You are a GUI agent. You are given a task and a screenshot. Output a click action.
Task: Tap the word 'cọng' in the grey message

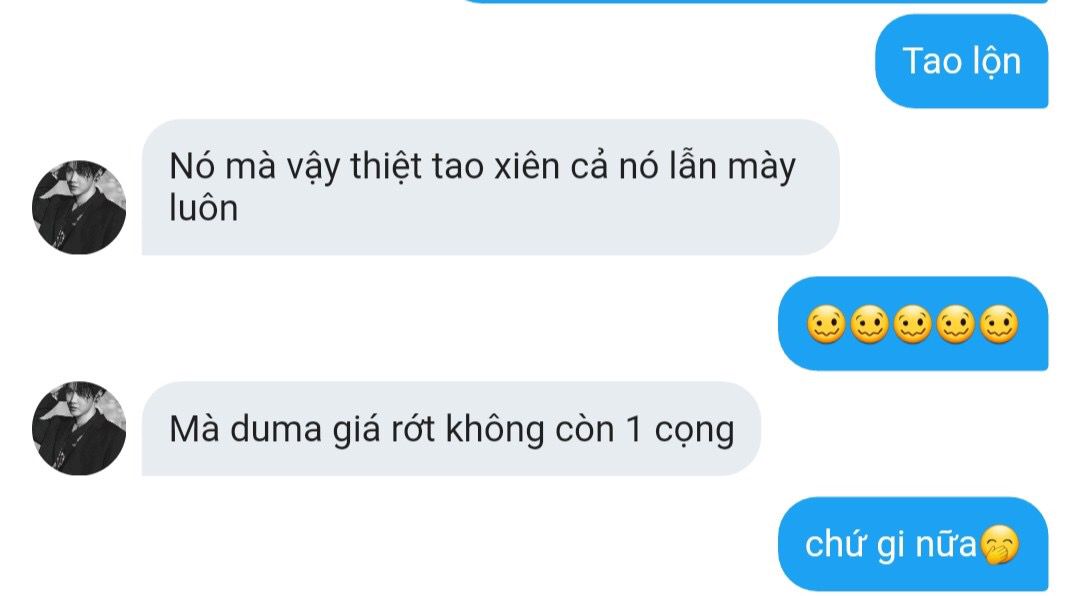coord(694,430)
